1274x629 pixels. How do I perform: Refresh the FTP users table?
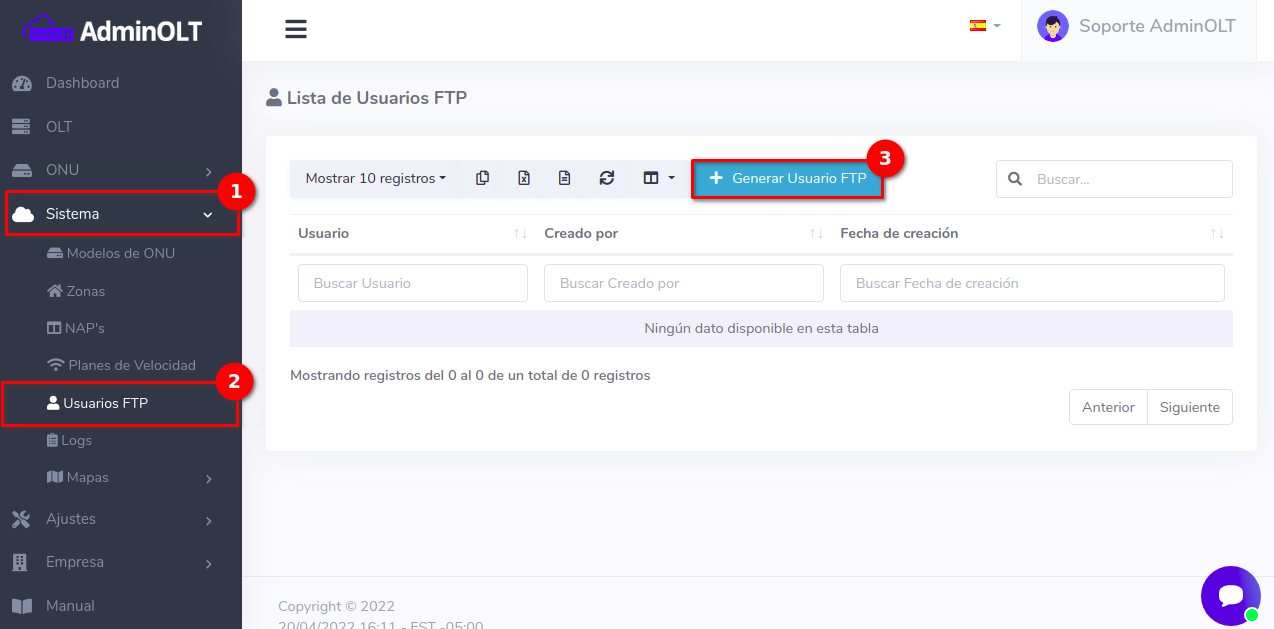pyautogui.click(x=606, y=178)
